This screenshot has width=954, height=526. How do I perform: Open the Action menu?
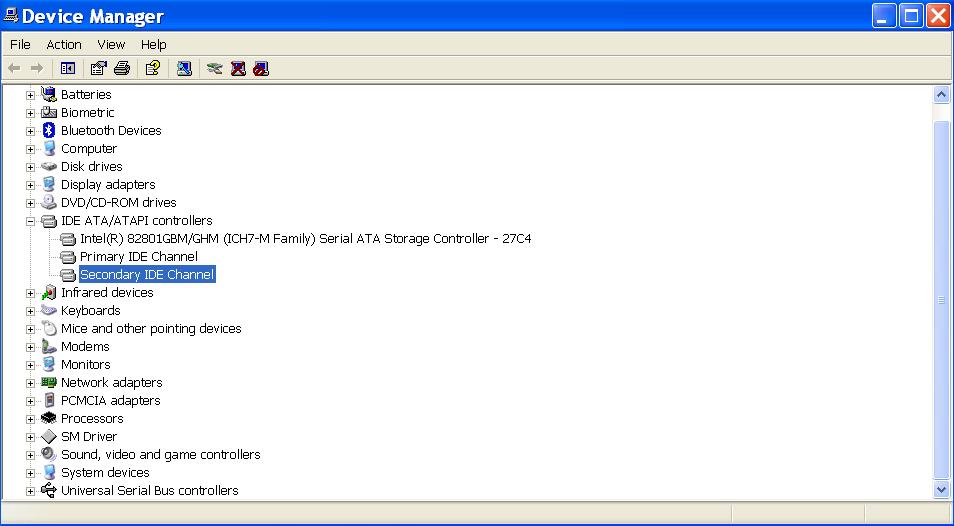pos(64,44)
